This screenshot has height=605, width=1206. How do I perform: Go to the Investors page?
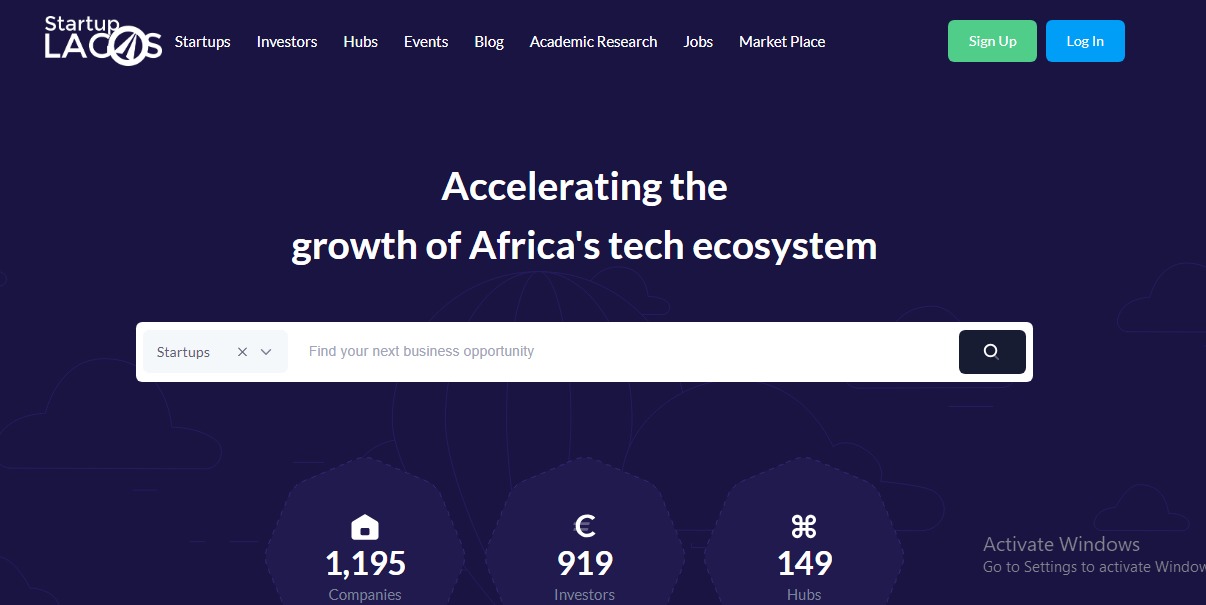coord(287,42)
